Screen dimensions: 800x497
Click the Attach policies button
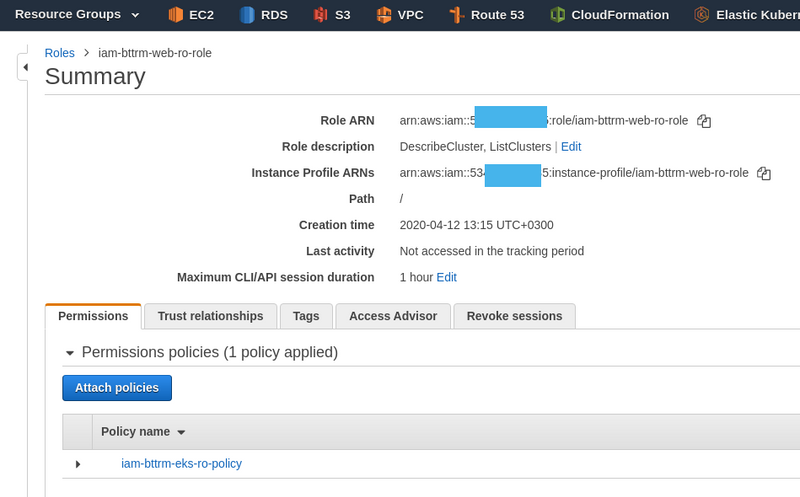coord(117,388)
